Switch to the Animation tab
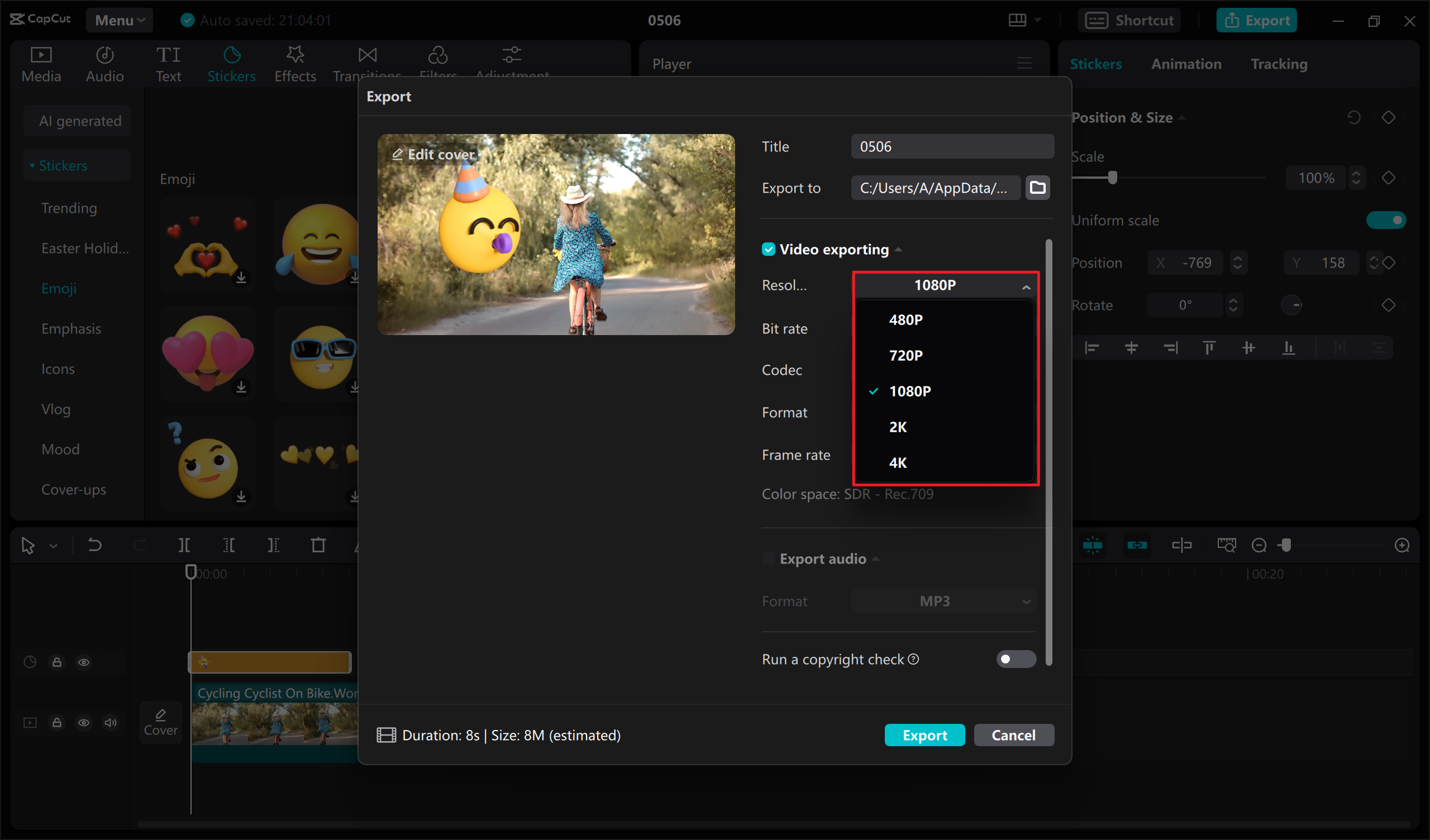Image resolution: width=1430 pixels, height=840 pixels. [1186, 64]
